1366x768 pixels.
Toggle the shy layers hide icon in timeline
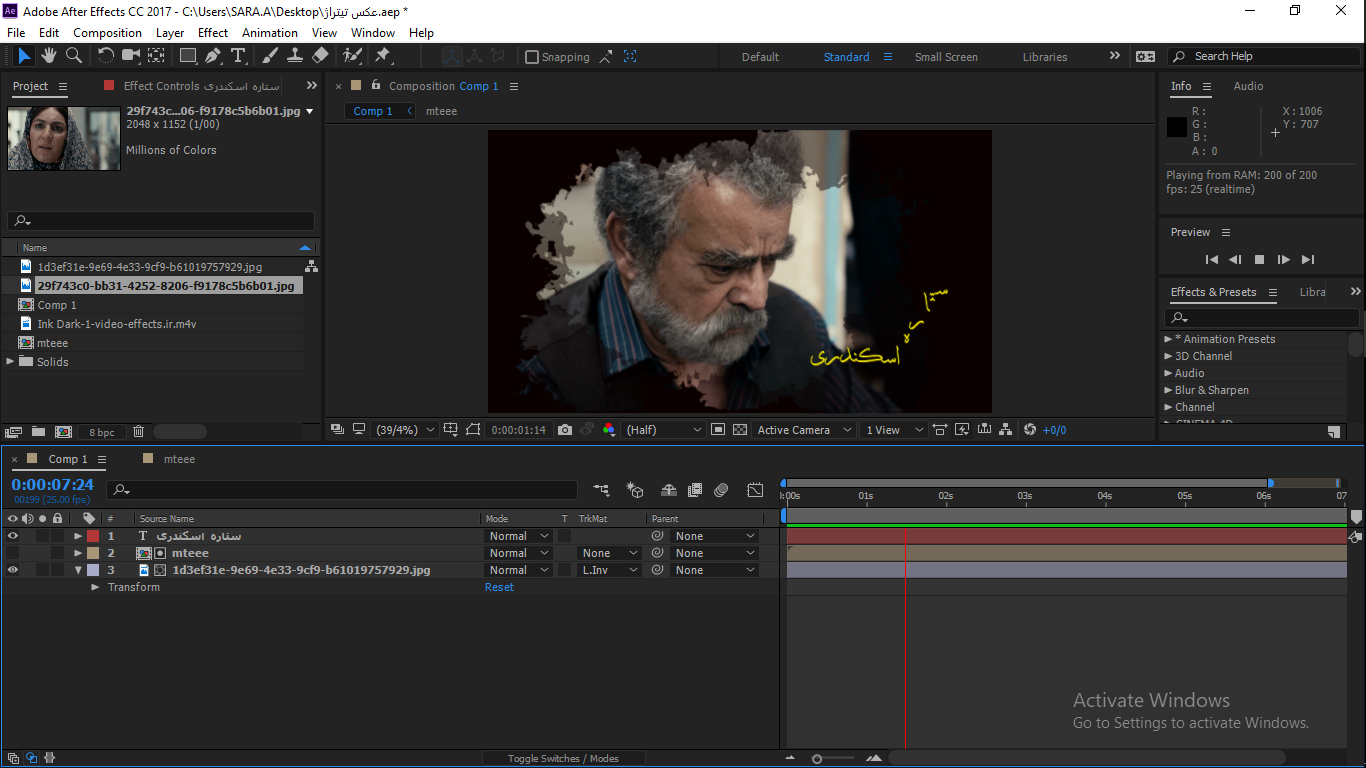(x=669, y=490)
